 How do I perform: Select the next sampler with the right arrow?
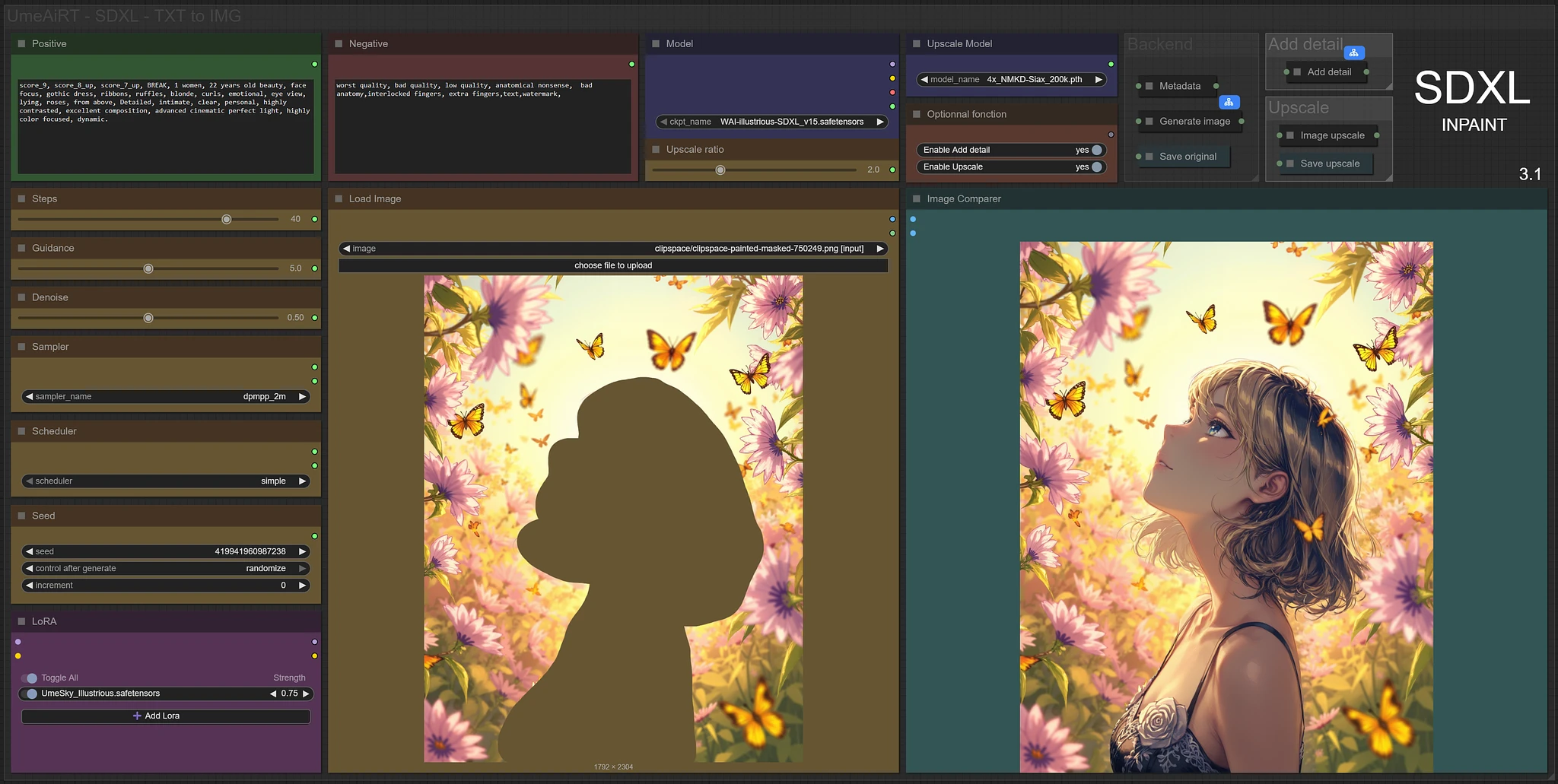click(302, 396)
